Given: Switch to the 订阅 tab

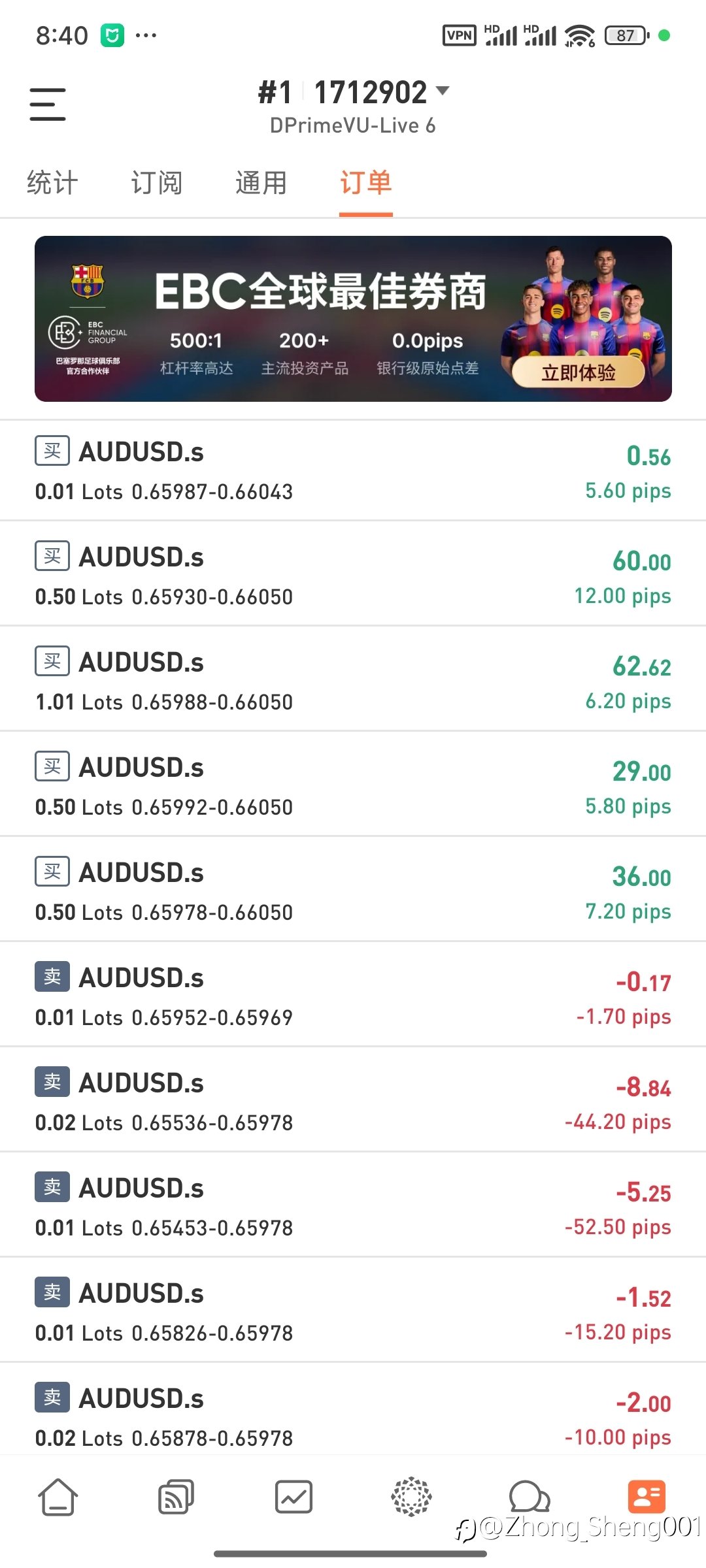Looking at the screenshot, I should tap(156, 183).
